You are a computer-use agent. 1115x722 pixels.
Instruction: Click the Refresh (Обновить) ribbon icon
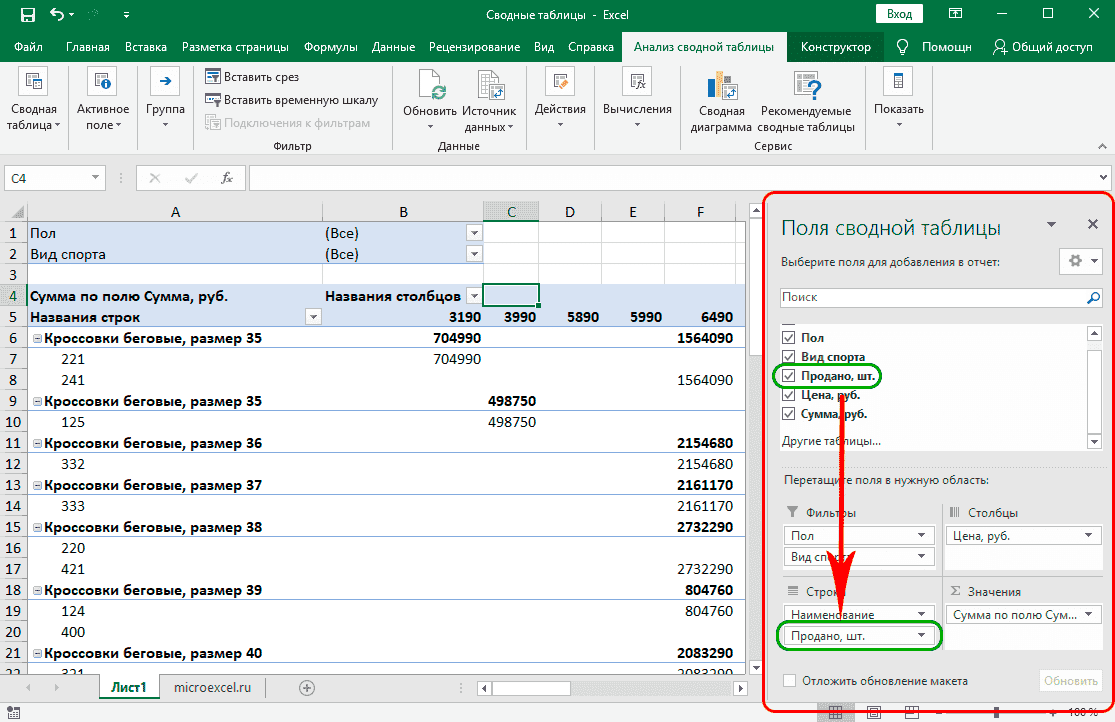(430, 88)
